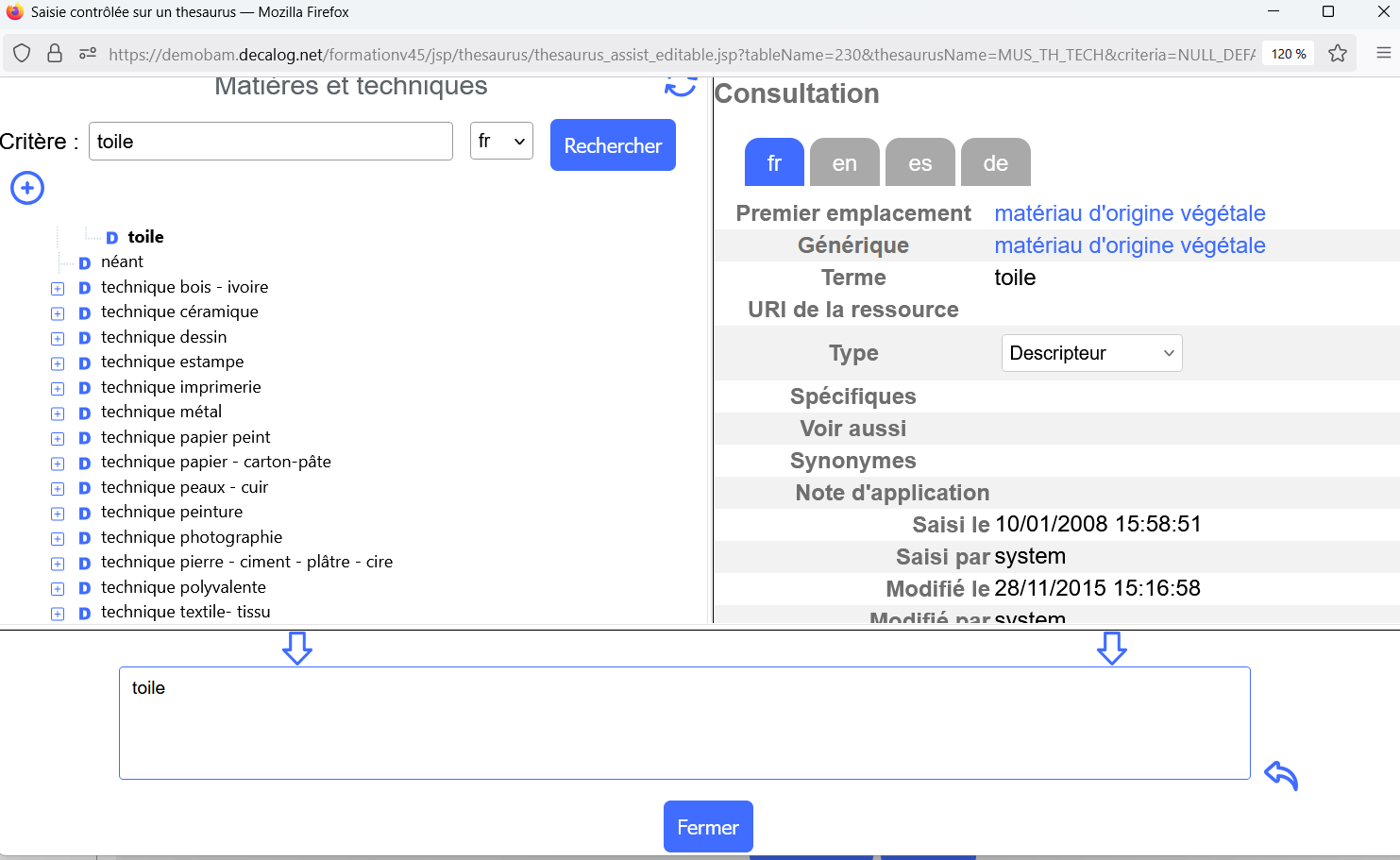Viewport: 1400px width, 860px height.
Task: Open the Firefox hamburger menu
Action: pyautogui.click(x=1383, y=54)
